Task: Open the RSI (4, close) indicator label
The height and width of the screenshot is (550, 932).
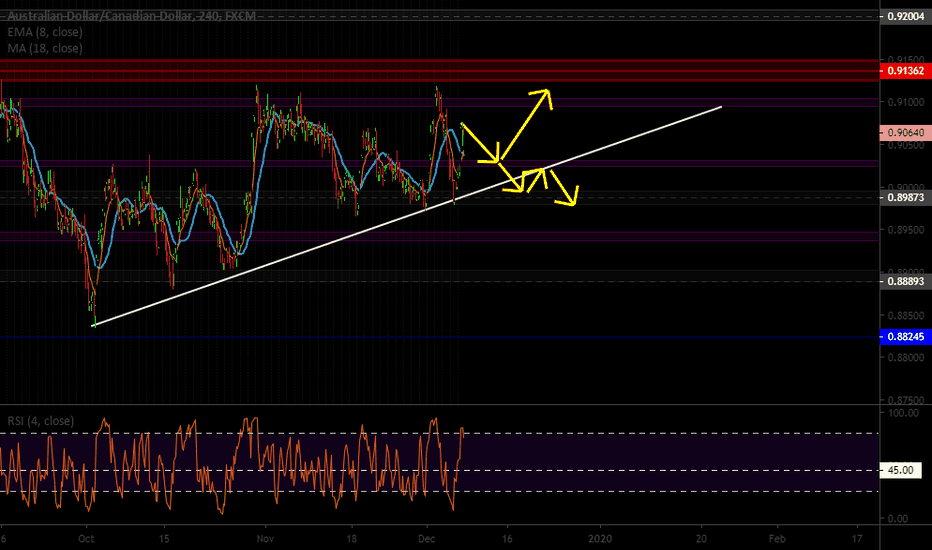Action: 41,421
